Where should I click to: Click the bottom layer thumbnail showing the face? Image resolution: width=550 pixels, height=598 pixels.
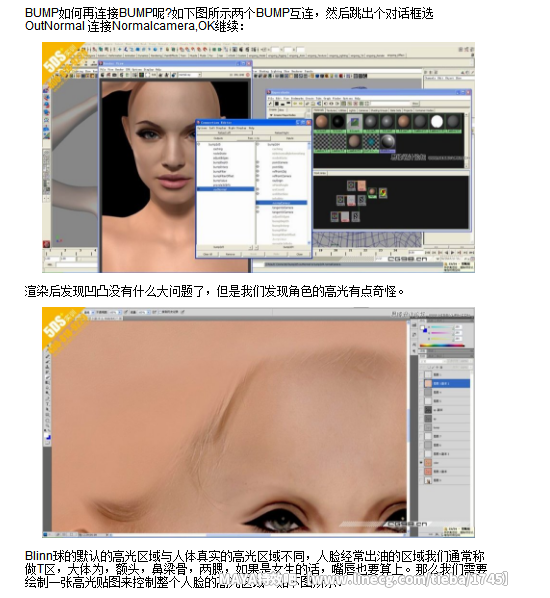click(x=428, y=480)
